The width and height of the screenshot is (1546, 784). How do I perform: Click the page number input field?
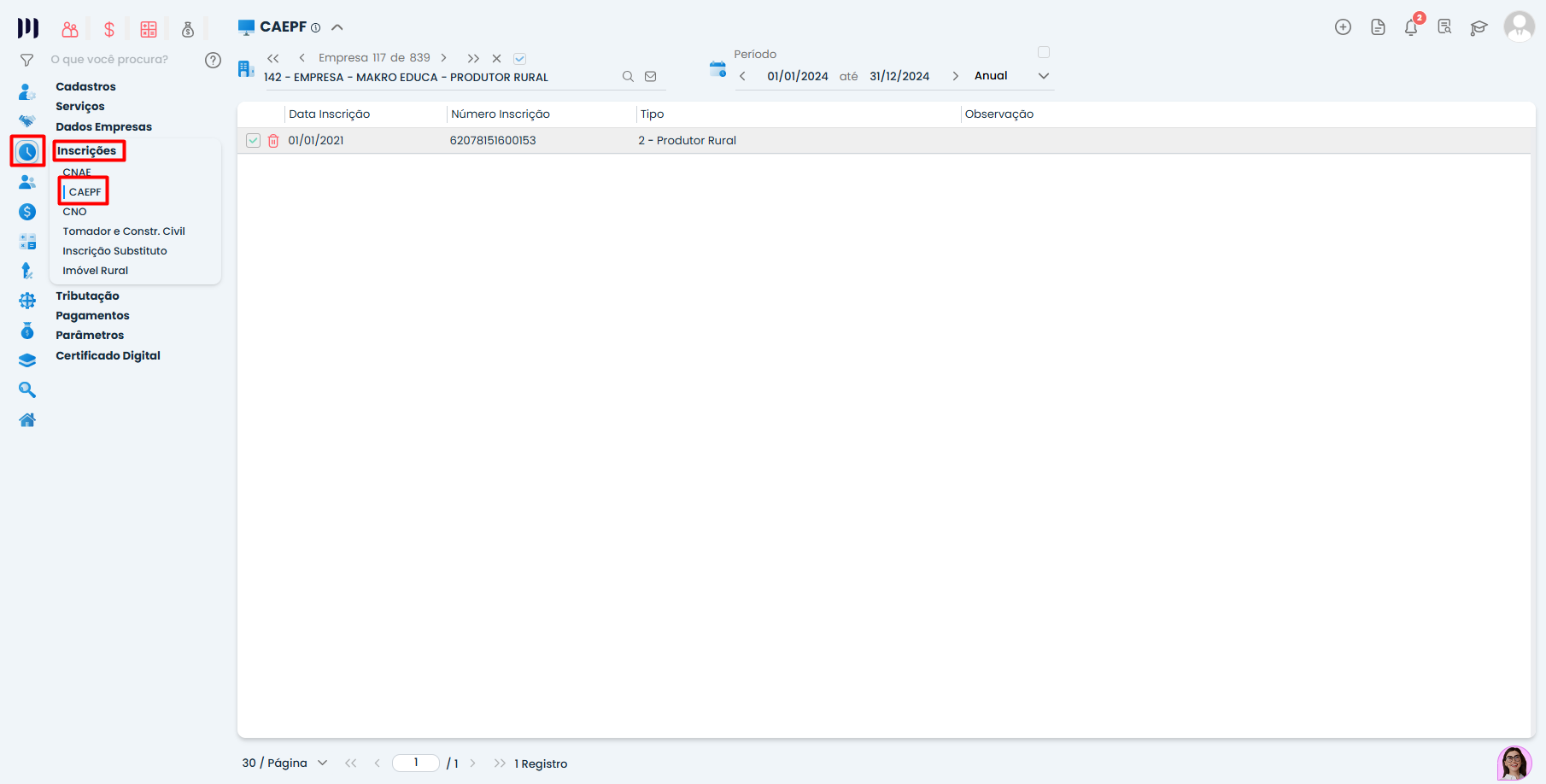(x=416, y=763)
